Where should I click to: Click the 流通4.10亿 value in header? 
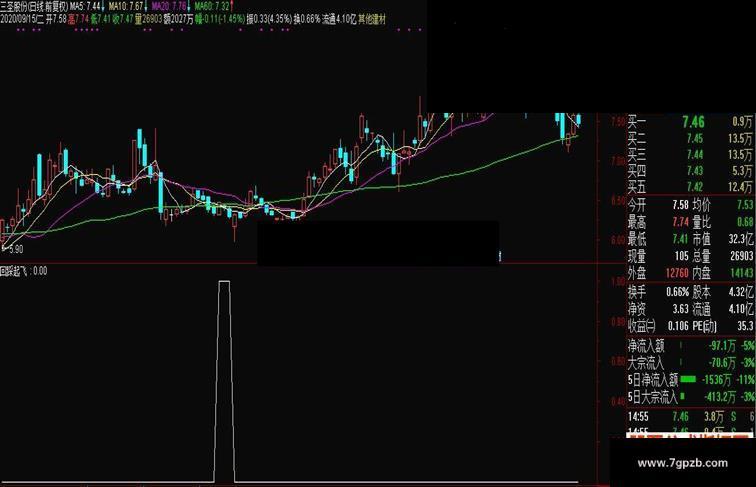click(339, 19)
